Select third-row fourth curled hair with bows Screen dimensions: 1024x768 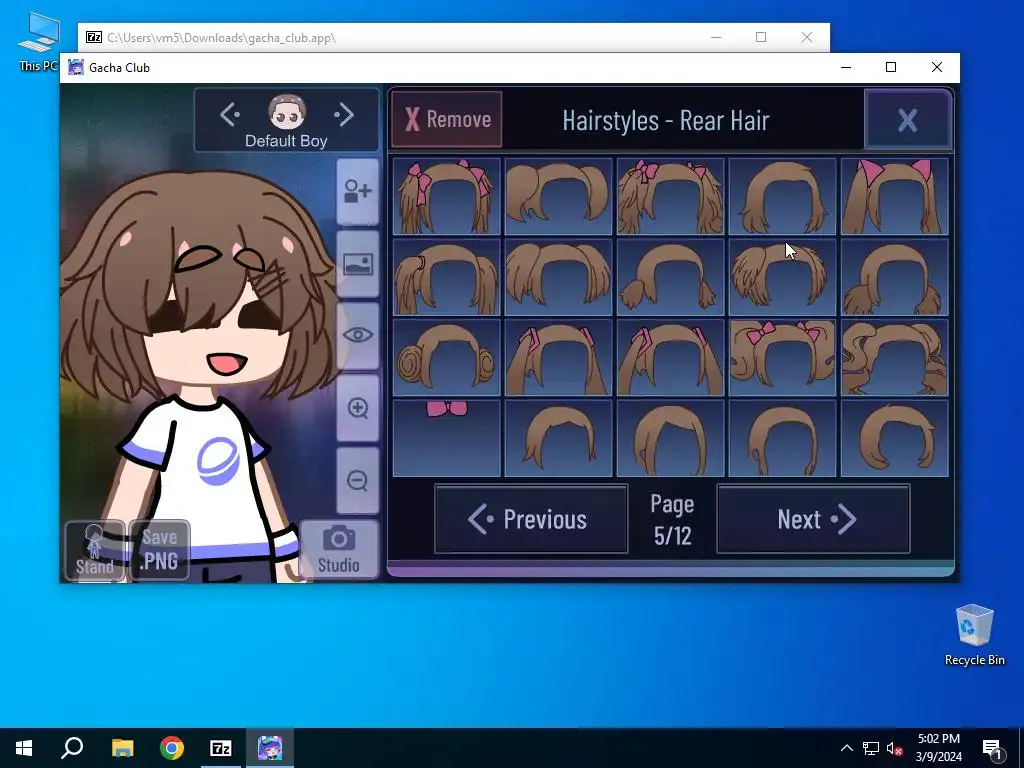pos(782,358)
